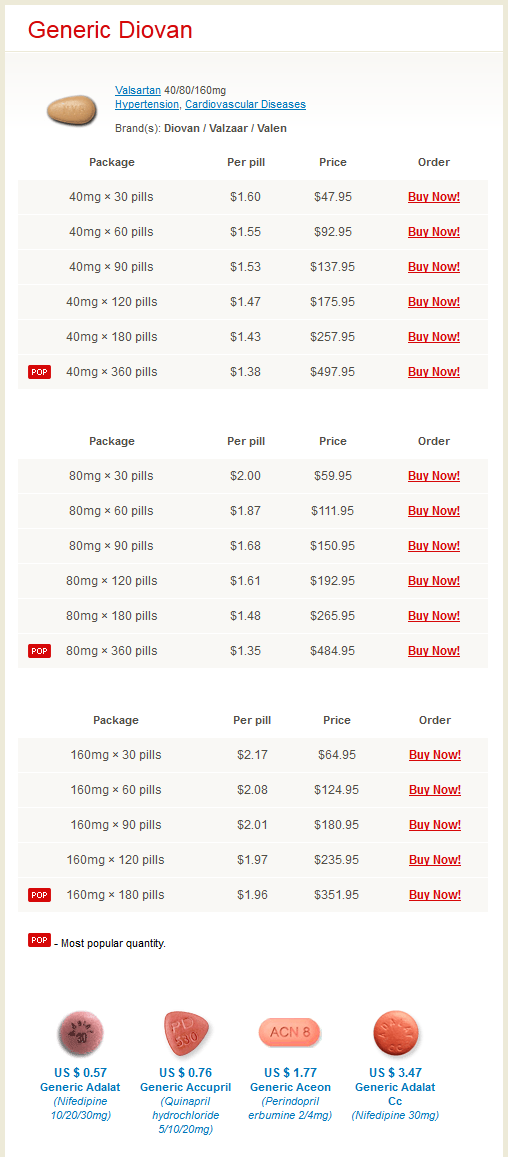
Task: Click the ACN 8 Aceon pill image
Action: point(290,1032)
